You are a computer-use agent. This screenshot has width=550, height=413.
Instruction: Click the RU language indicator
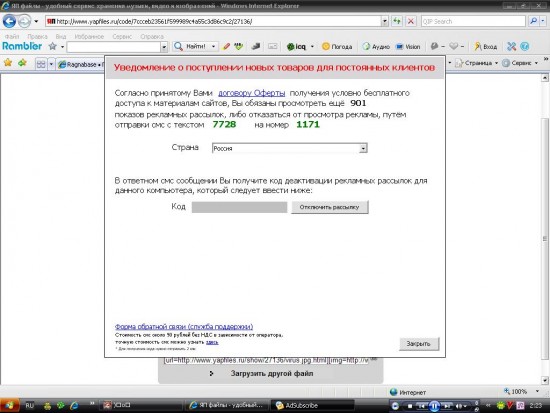tap(29, 406)
